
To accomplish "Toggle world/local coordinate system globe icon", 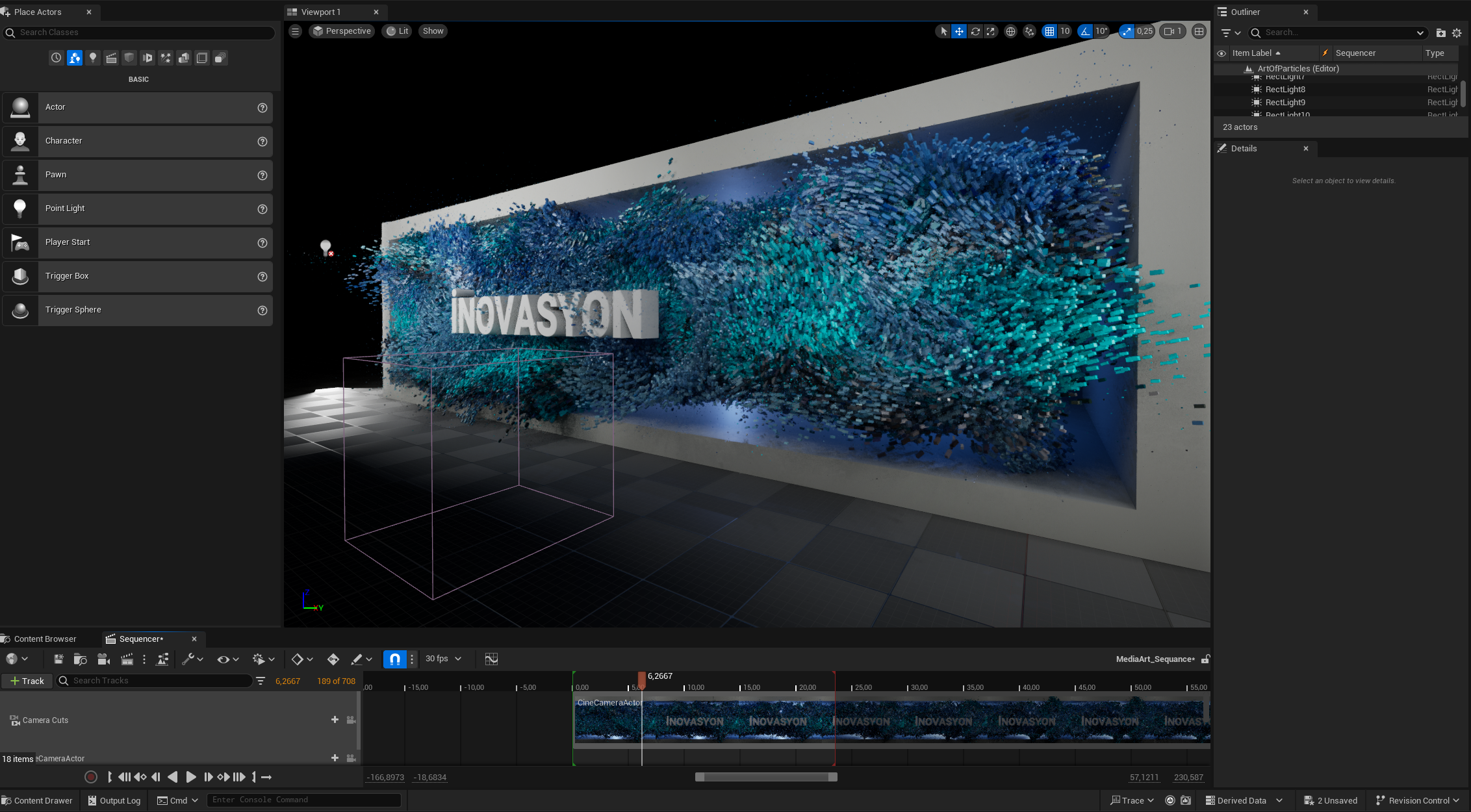I will (1010, 31).
